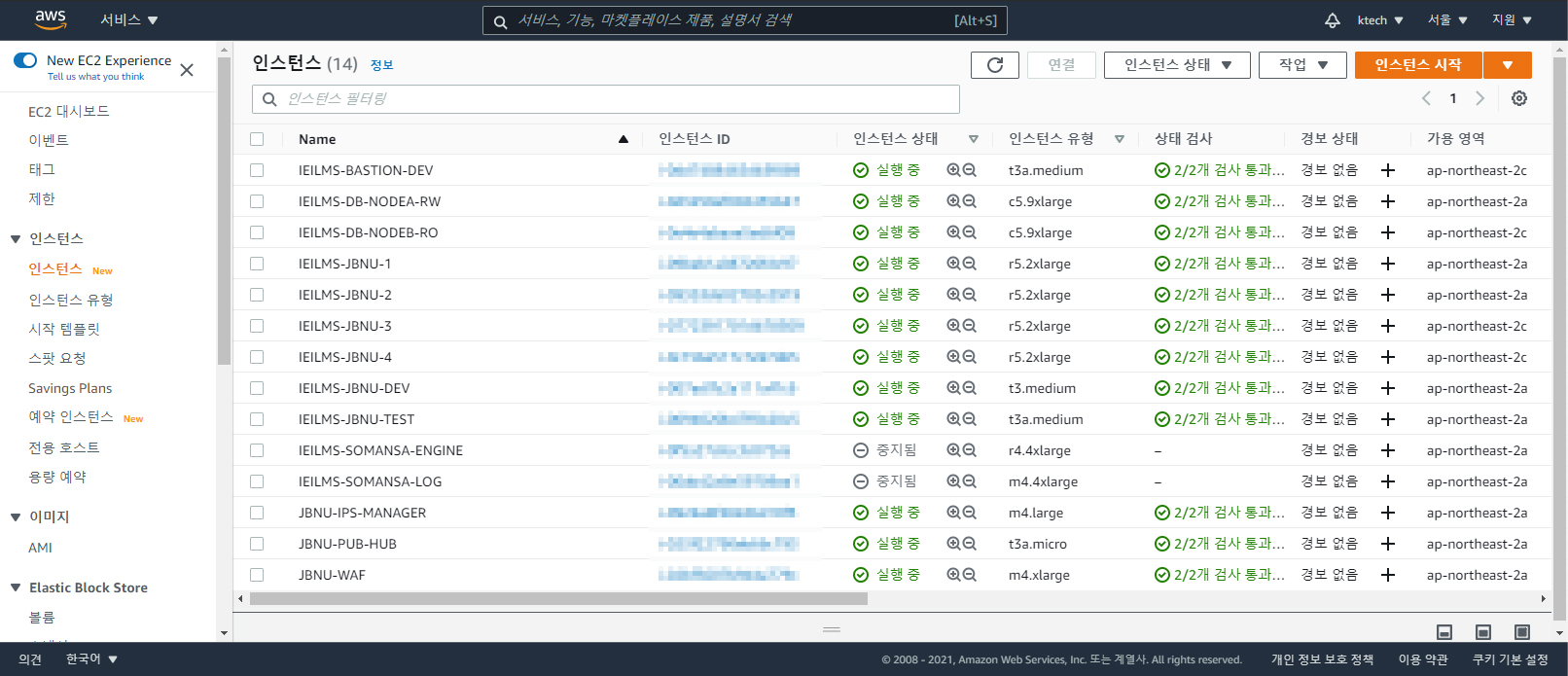Go to next page arrow in pagination
The height and width of the screenshot is (676, 1568).
pos(1479,98)
